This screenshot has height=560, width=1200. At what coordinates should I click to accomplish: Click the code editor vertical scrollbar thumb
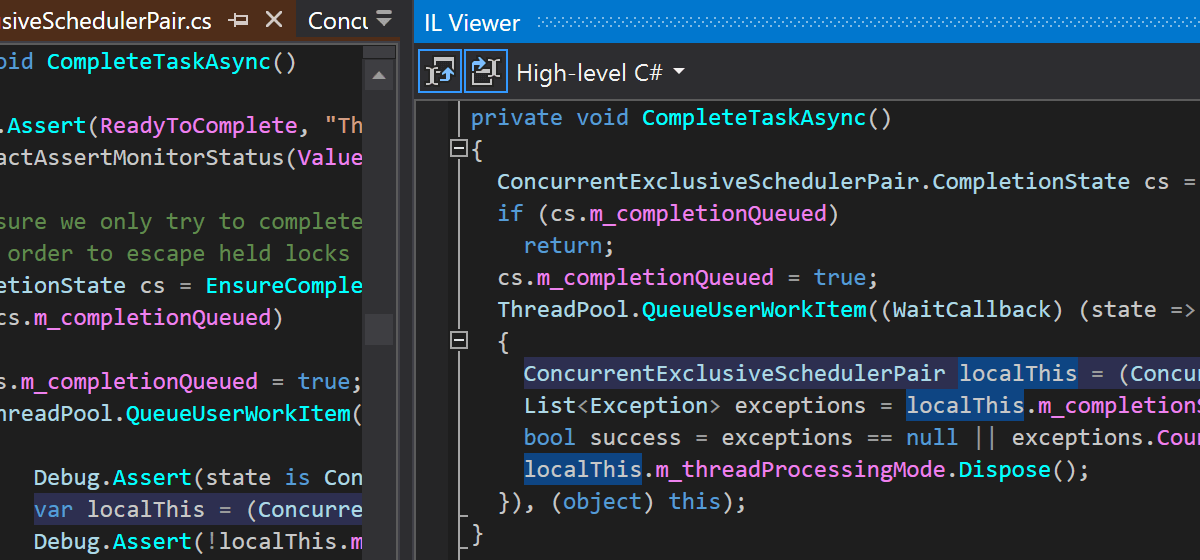coord(379,328)
